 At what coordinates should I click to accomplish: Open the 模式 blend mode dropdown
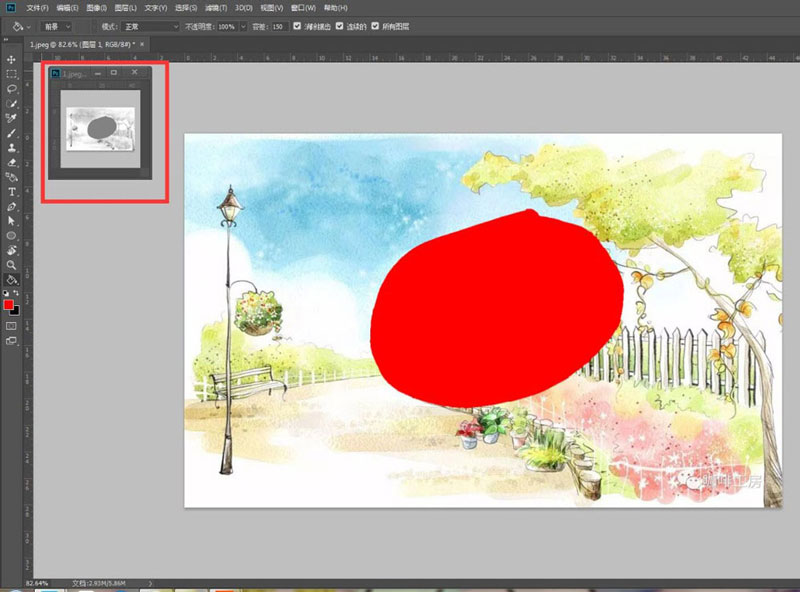[x=152, y=27]
